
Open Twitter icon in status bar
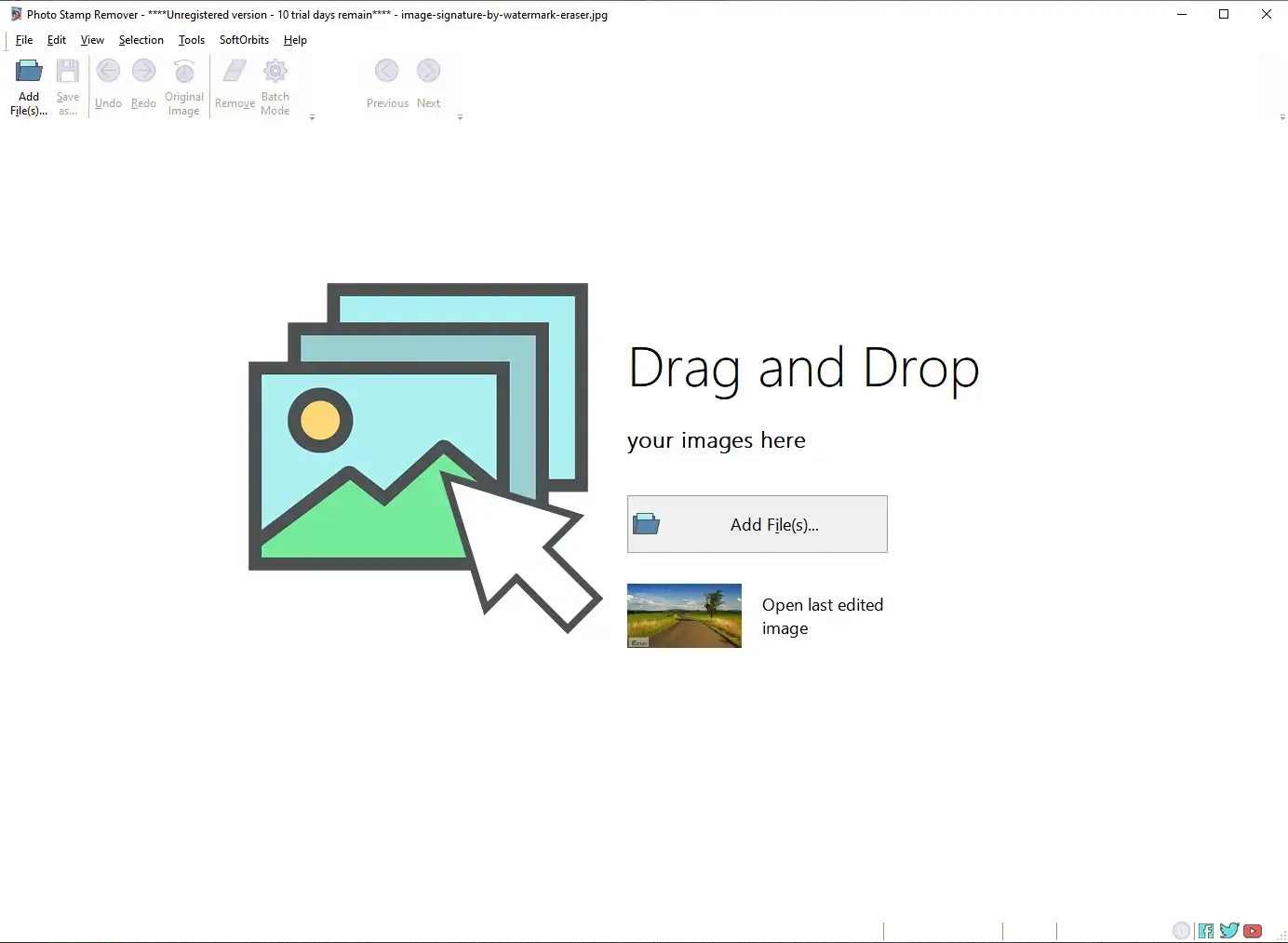pyautogui.click(x=1228, y=930)
